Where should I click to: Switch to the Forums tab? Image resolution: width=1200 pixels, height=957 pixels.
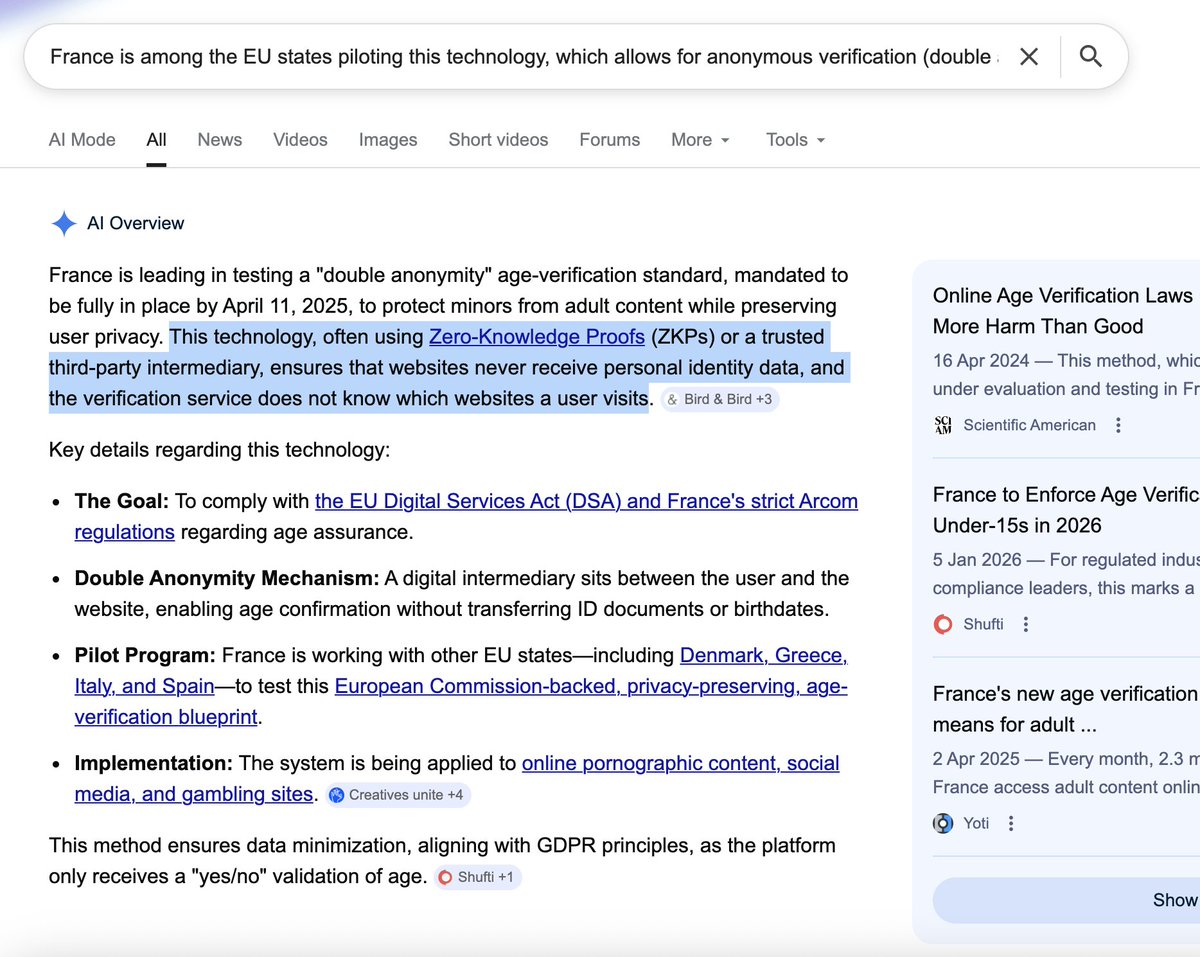click(610, 140)
